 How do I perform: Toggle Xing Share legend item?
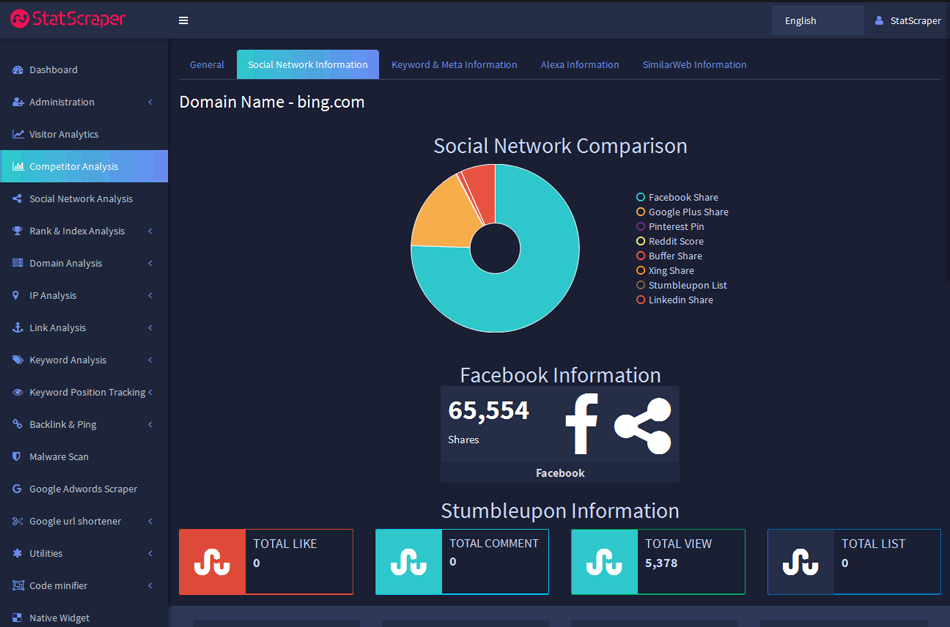665,270
